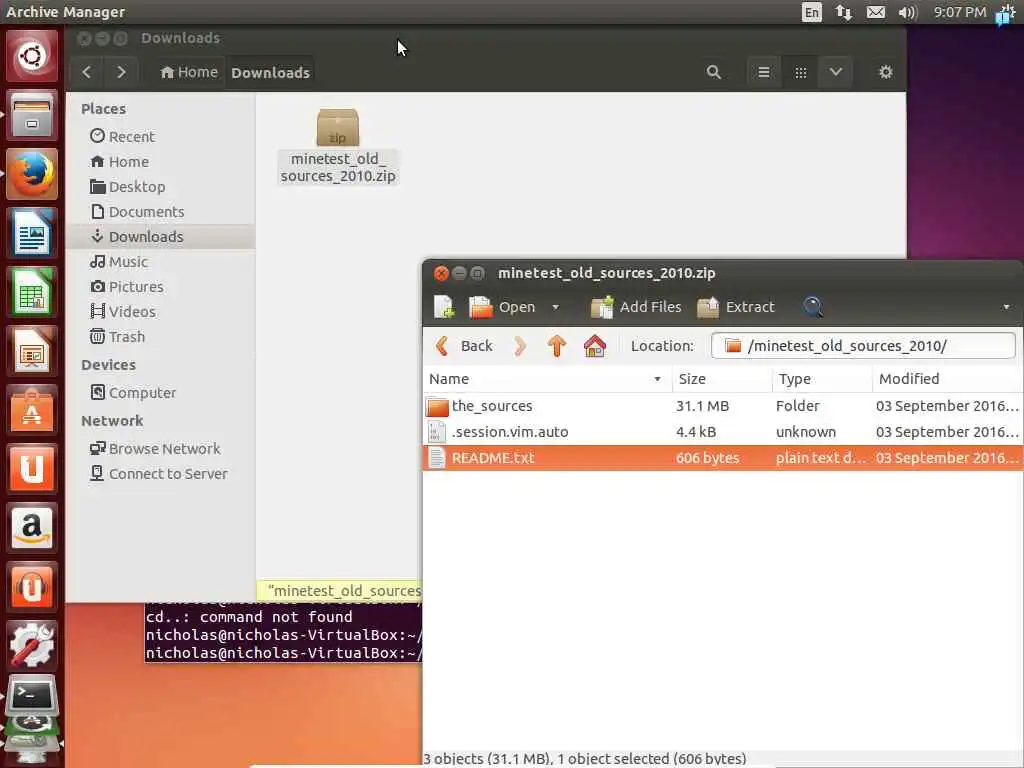1024x768 pixels.
Task: Open Amazon from the launcher
Action: (x=31, y=528)
